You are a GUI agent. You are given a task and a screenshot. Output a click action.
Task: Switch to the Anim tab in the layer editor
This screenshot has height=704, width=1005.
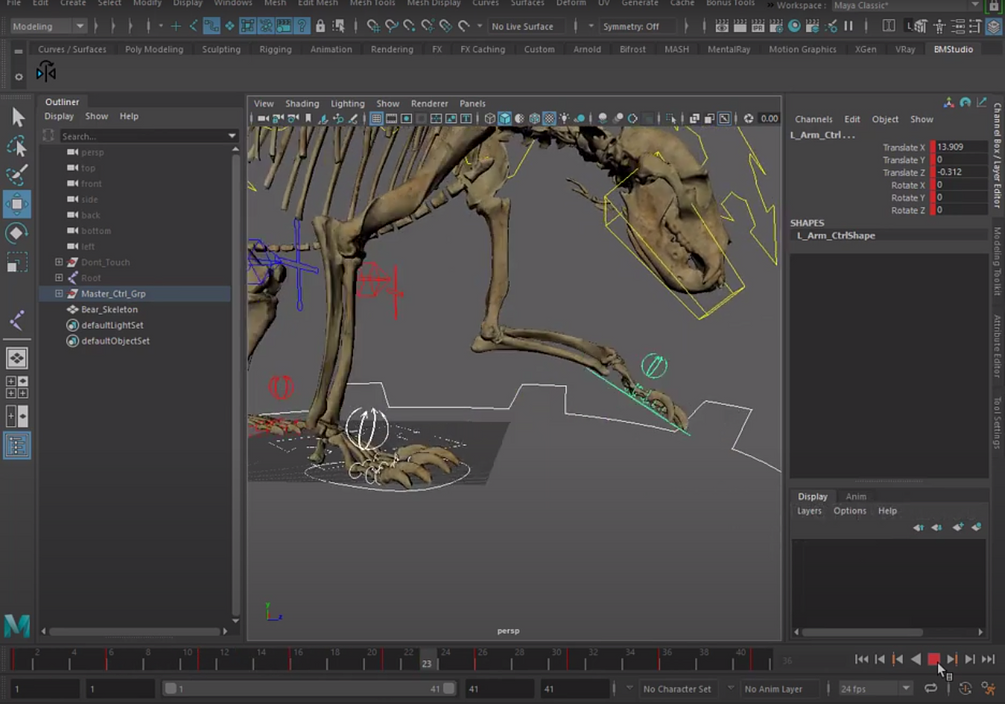click(x=855, y=496)
